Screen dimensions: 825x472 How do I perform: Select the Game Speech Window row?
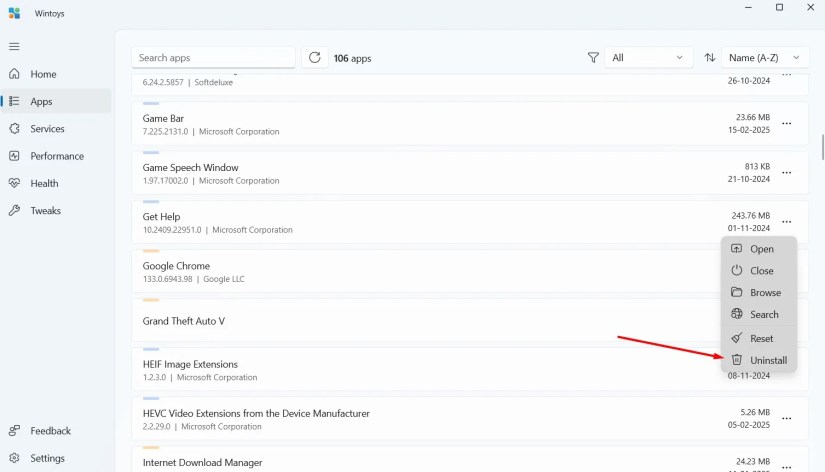[470, 173]
